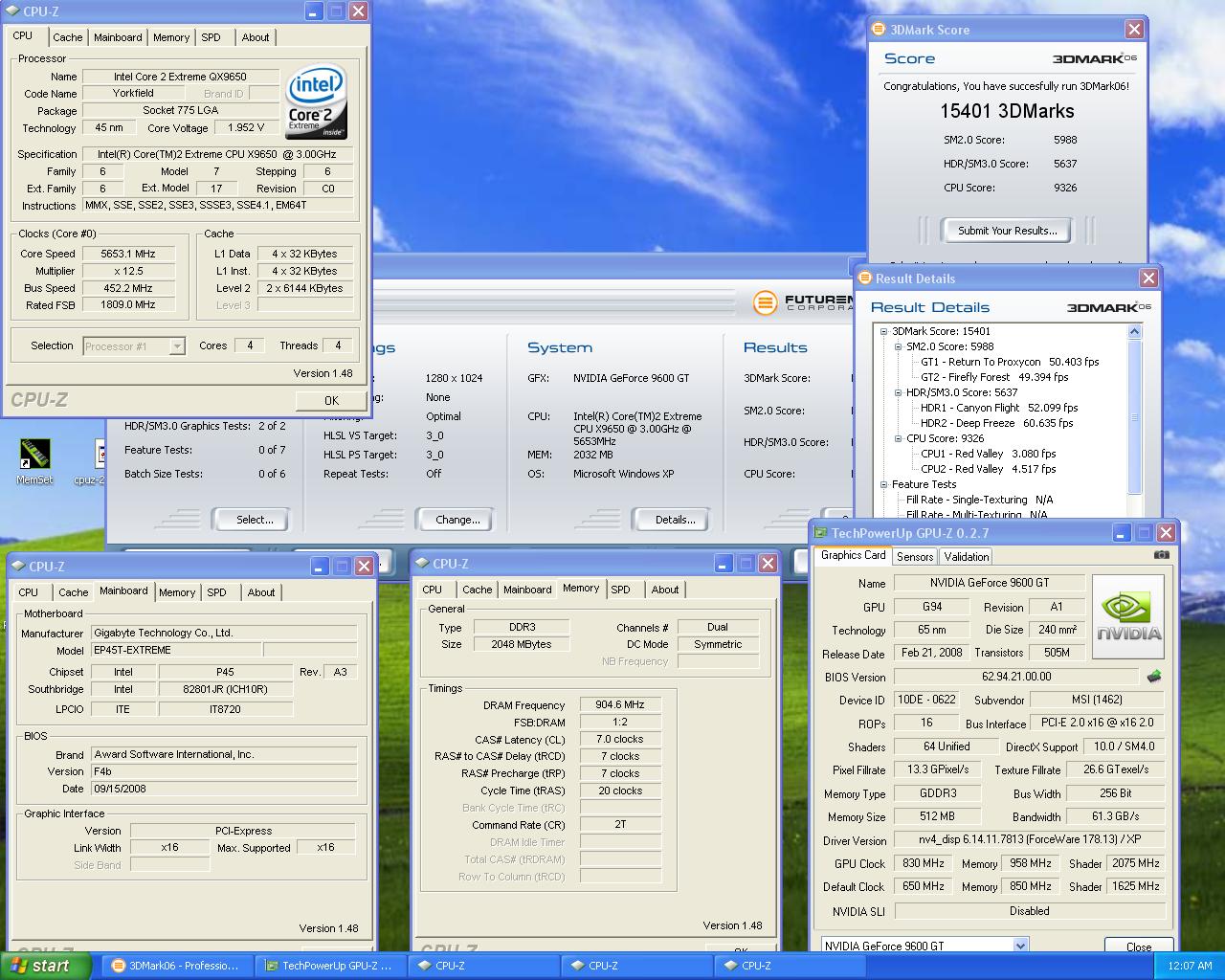Click Result Details scrollbar up arrow
The height and width of the screenshot is (980, 1225).
(x=1135, y=331)
